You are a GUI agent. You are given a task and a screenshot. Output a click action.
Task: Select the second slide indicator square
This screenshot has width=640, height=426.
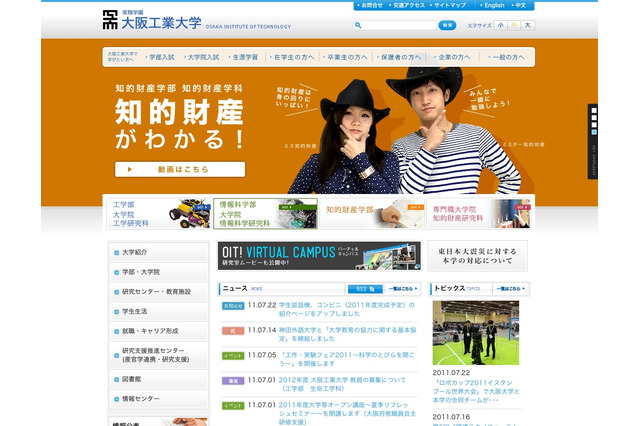coord(594,118)
